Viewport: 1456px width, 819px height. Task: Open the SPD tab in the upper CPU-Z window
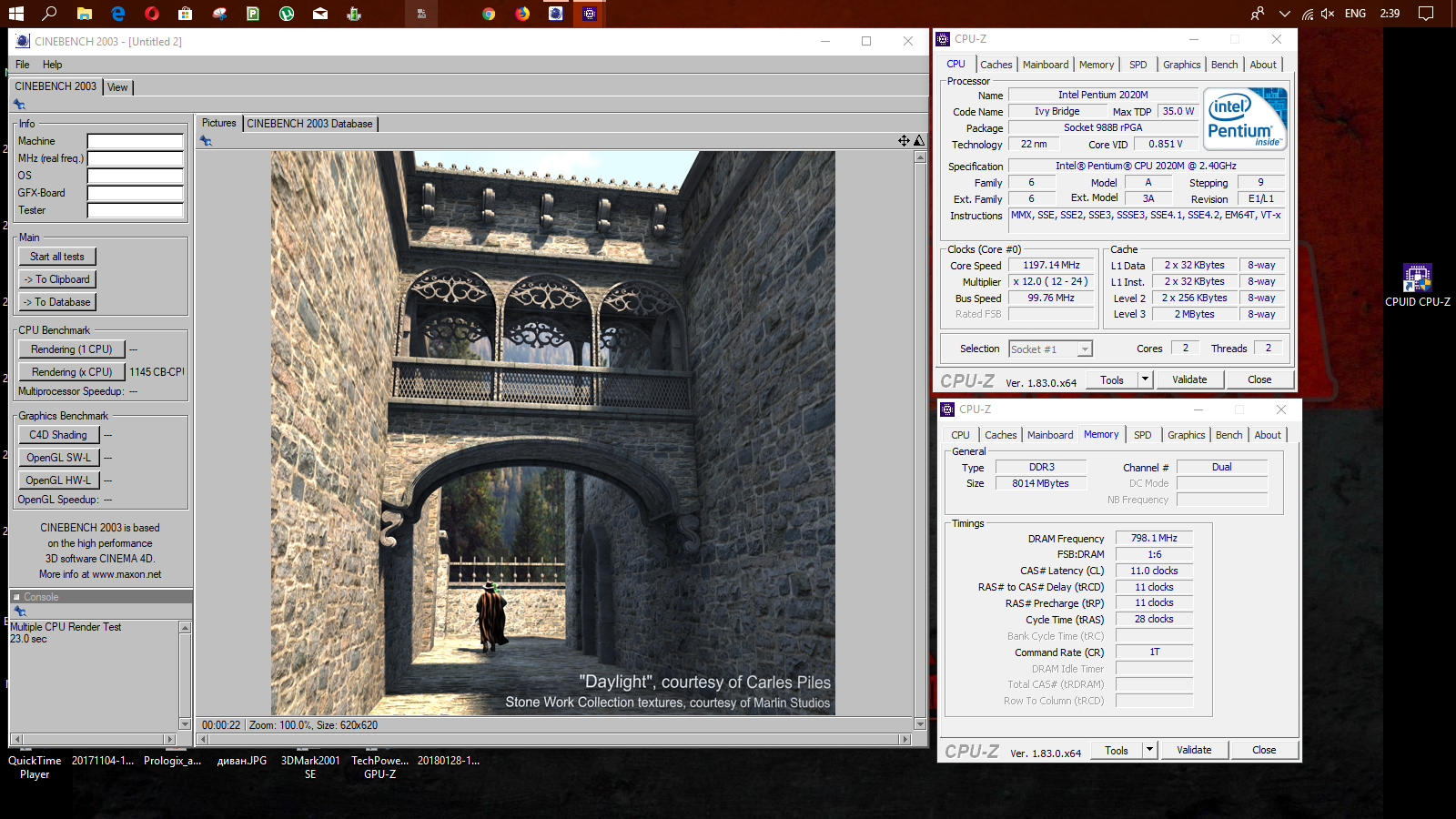tap(1137, 65)
